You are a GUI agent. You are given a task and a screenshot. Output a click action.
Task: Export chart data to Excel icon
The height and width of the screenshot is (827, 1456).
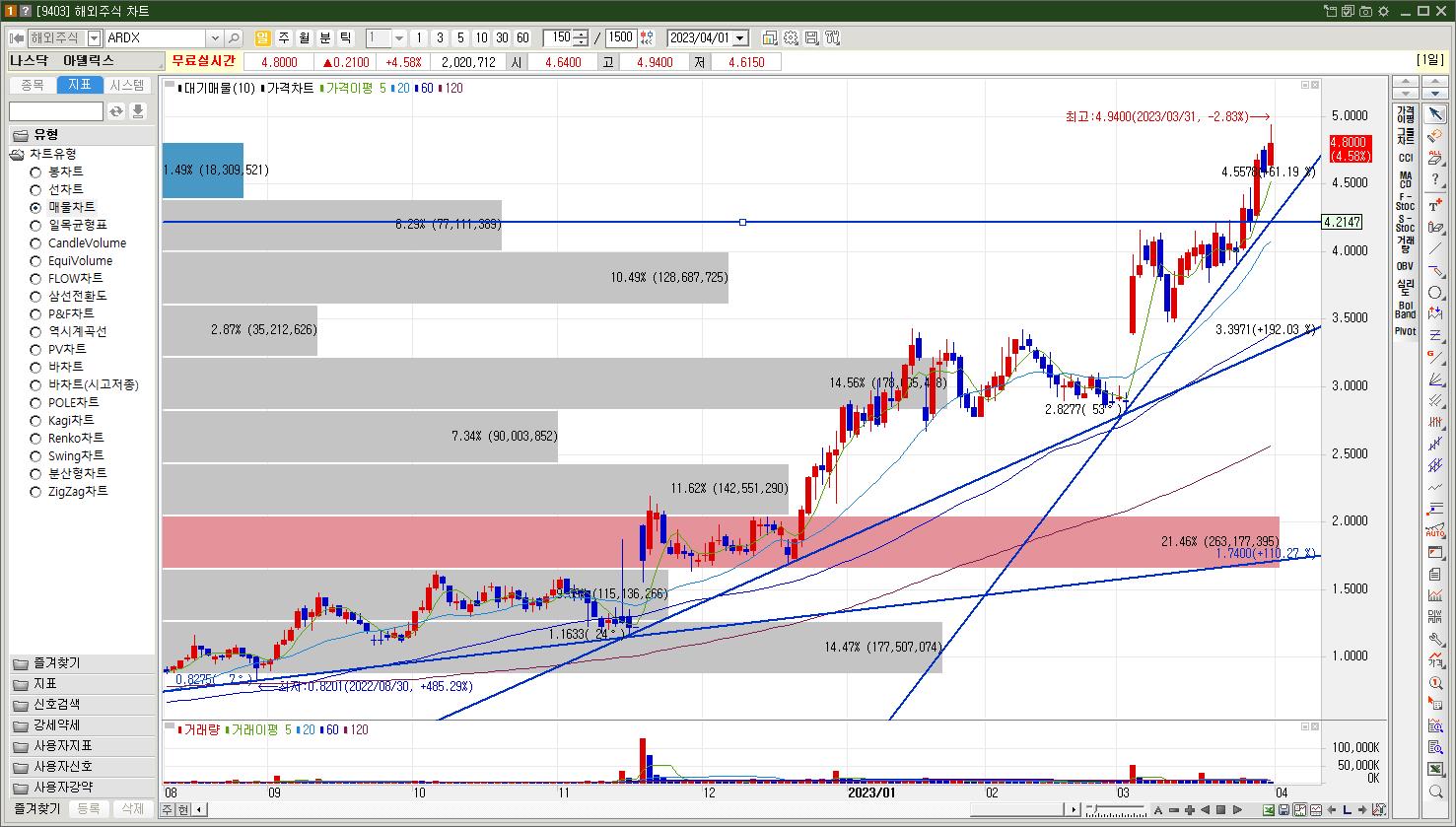click(x=1269, y=810)
